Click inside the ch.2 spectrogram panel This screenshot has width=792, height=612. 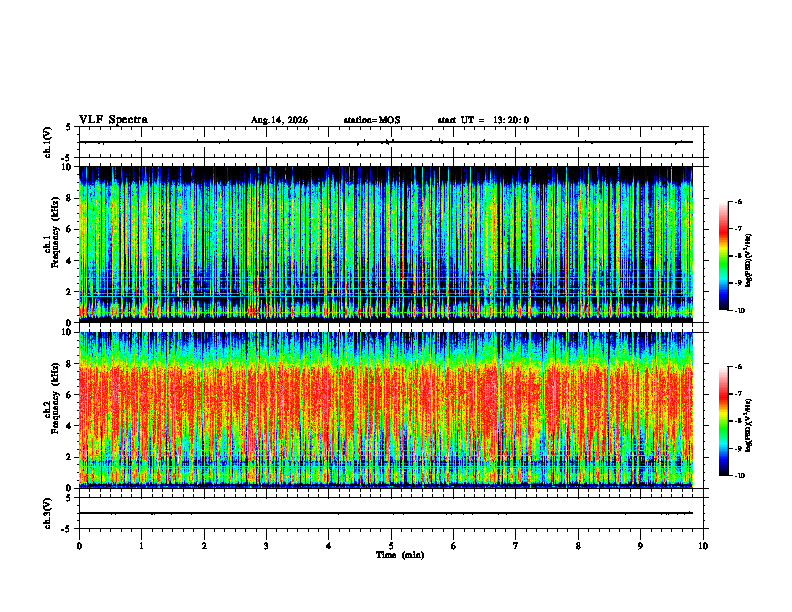click(386, 410)
